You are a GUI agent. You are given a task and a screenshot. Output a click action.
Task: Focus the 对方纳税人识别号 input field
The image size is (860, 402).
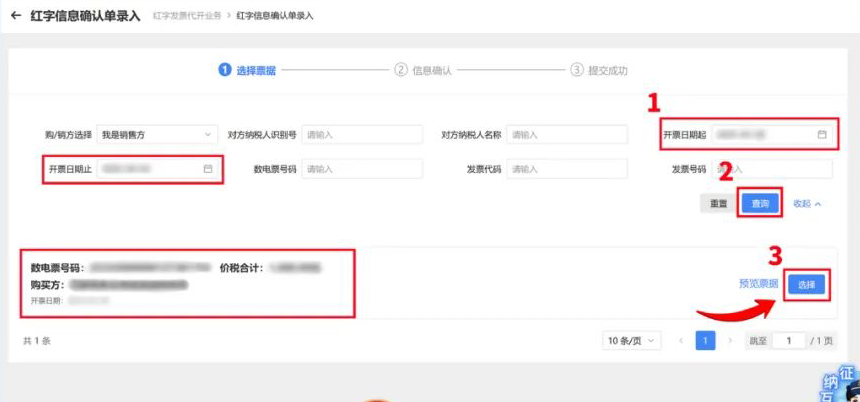pyautogui.click(x=362, y=134)
